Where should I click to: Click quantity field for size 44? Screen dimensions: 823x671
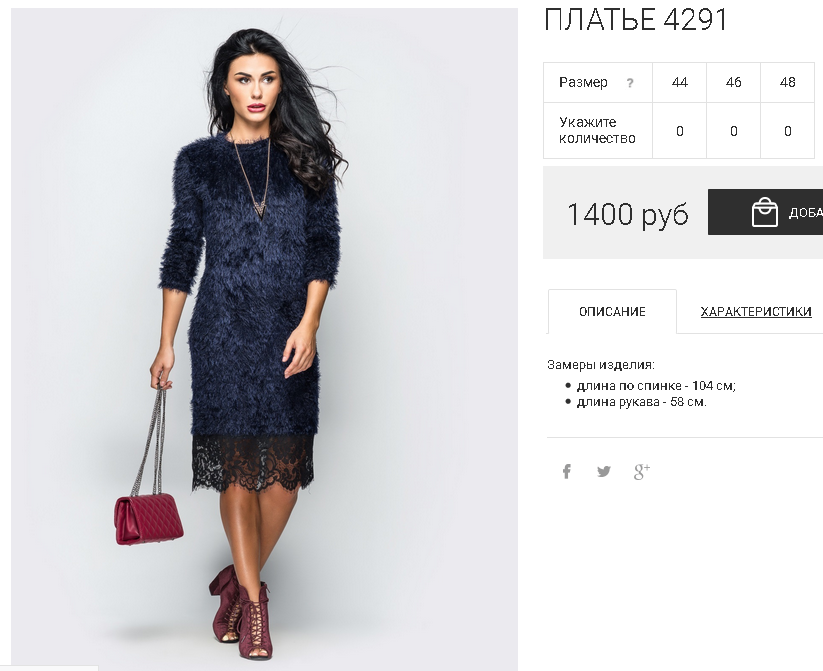pyautogui.click(x=680, y=131)
